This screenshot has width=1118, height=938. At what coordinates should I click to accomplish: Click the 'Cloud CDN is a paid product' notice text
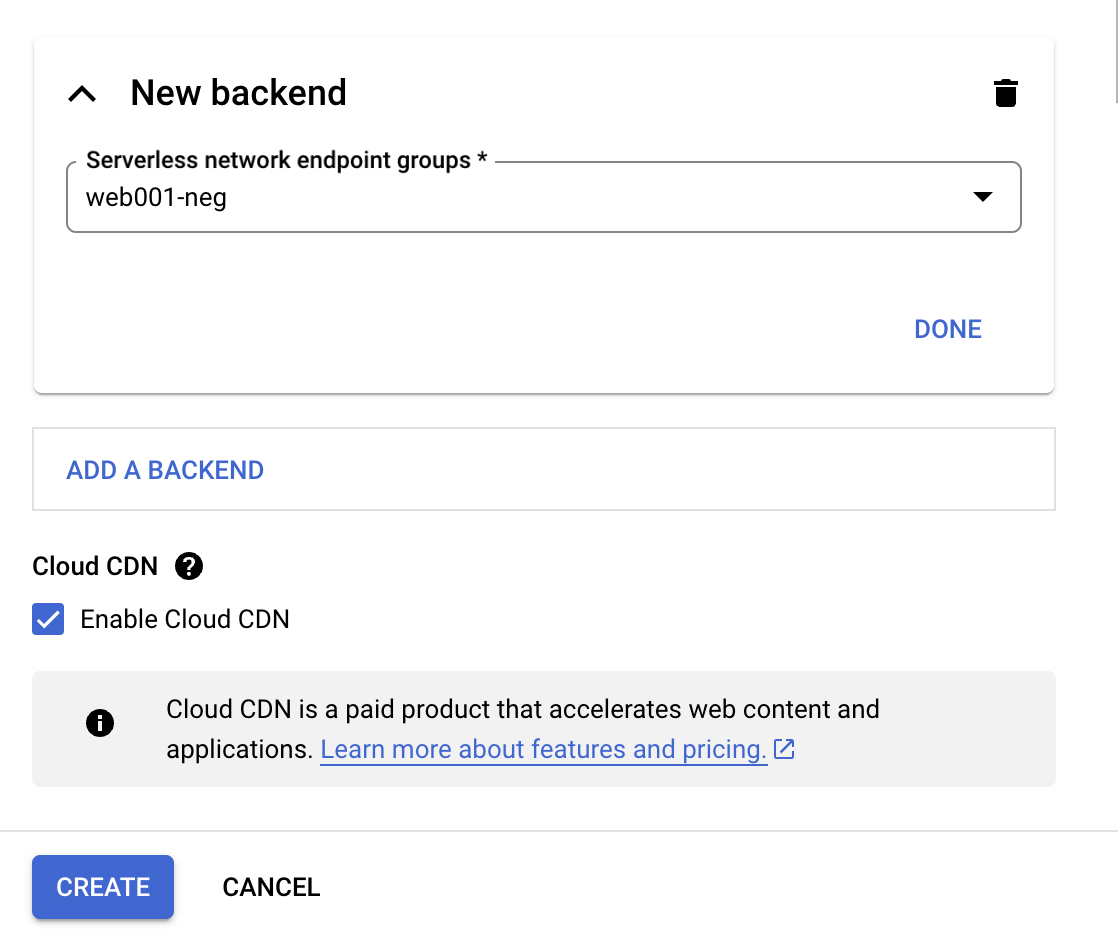click(x=522, y=710)
